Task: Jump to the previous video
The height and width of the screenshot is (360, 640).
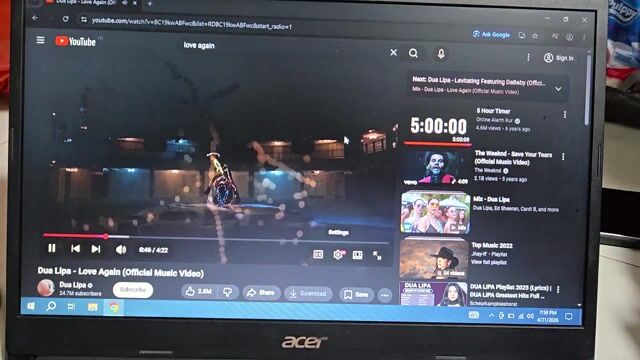Action: pos(76,249)
